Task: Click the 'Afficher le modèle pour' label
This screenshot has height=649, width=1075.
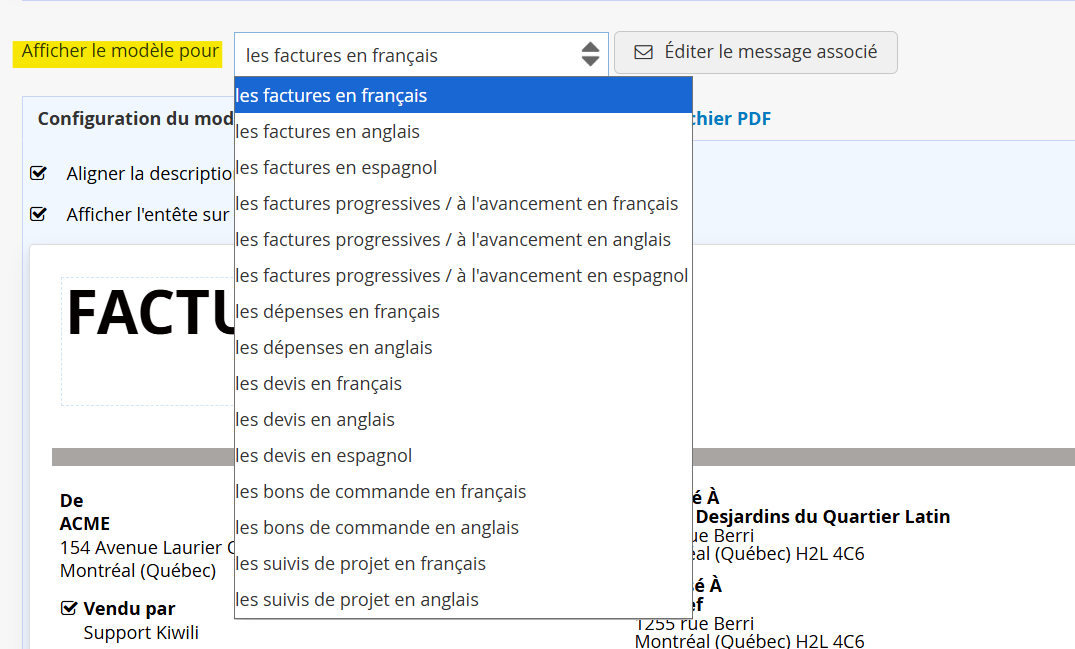Action: [x=120, y=51]
